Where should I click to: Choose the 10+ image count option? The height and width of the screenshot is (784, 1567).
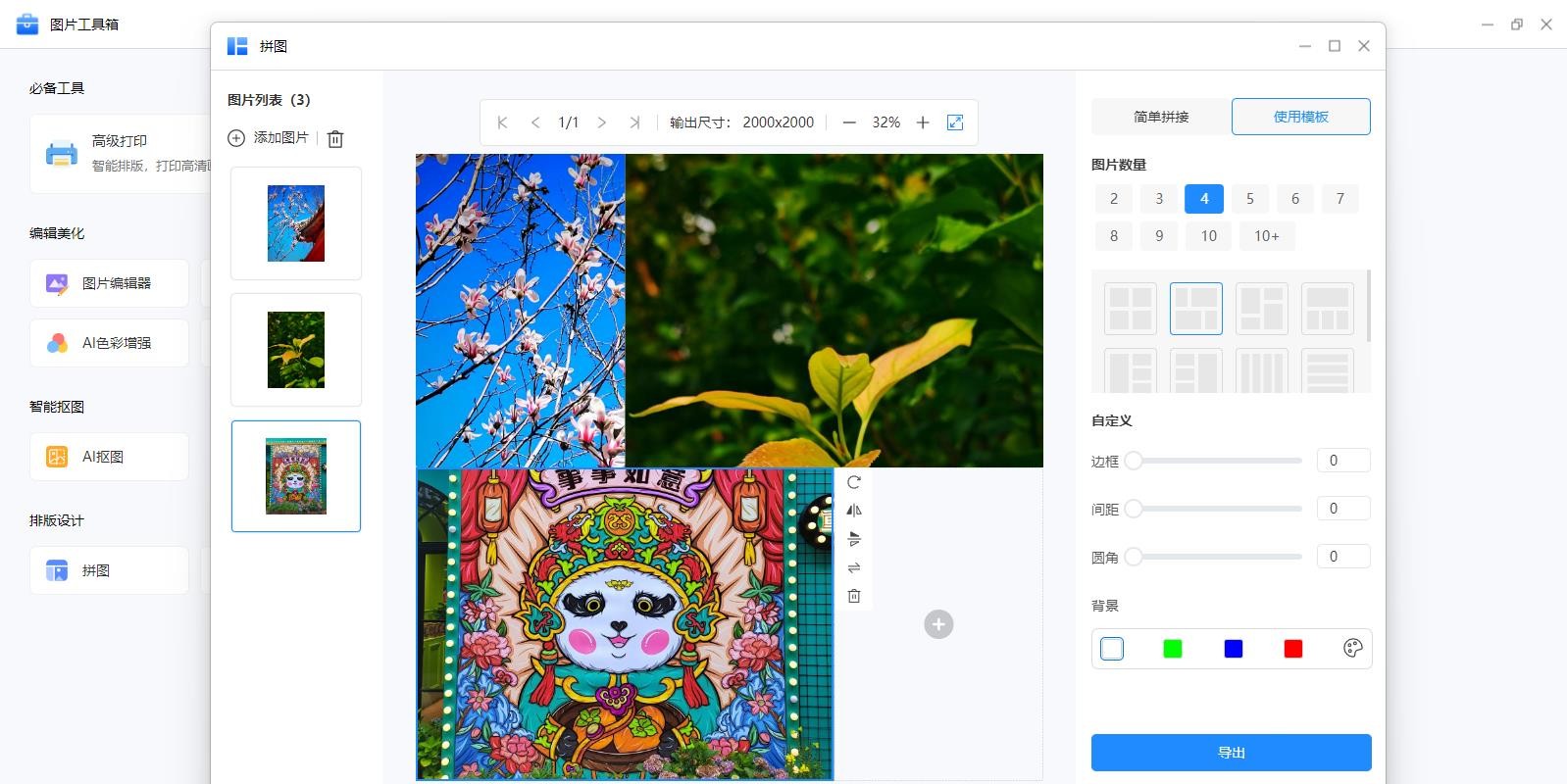pyautogui.click(x=1266, y=236)
